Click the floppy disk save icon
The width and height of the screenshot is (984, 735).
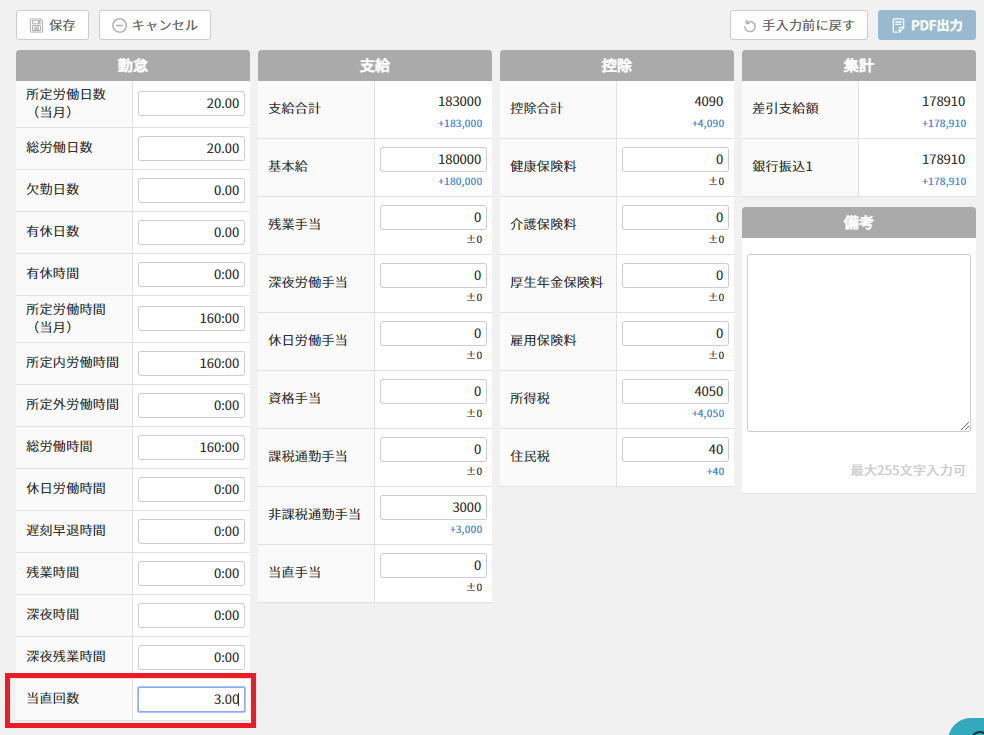point(37,25)
